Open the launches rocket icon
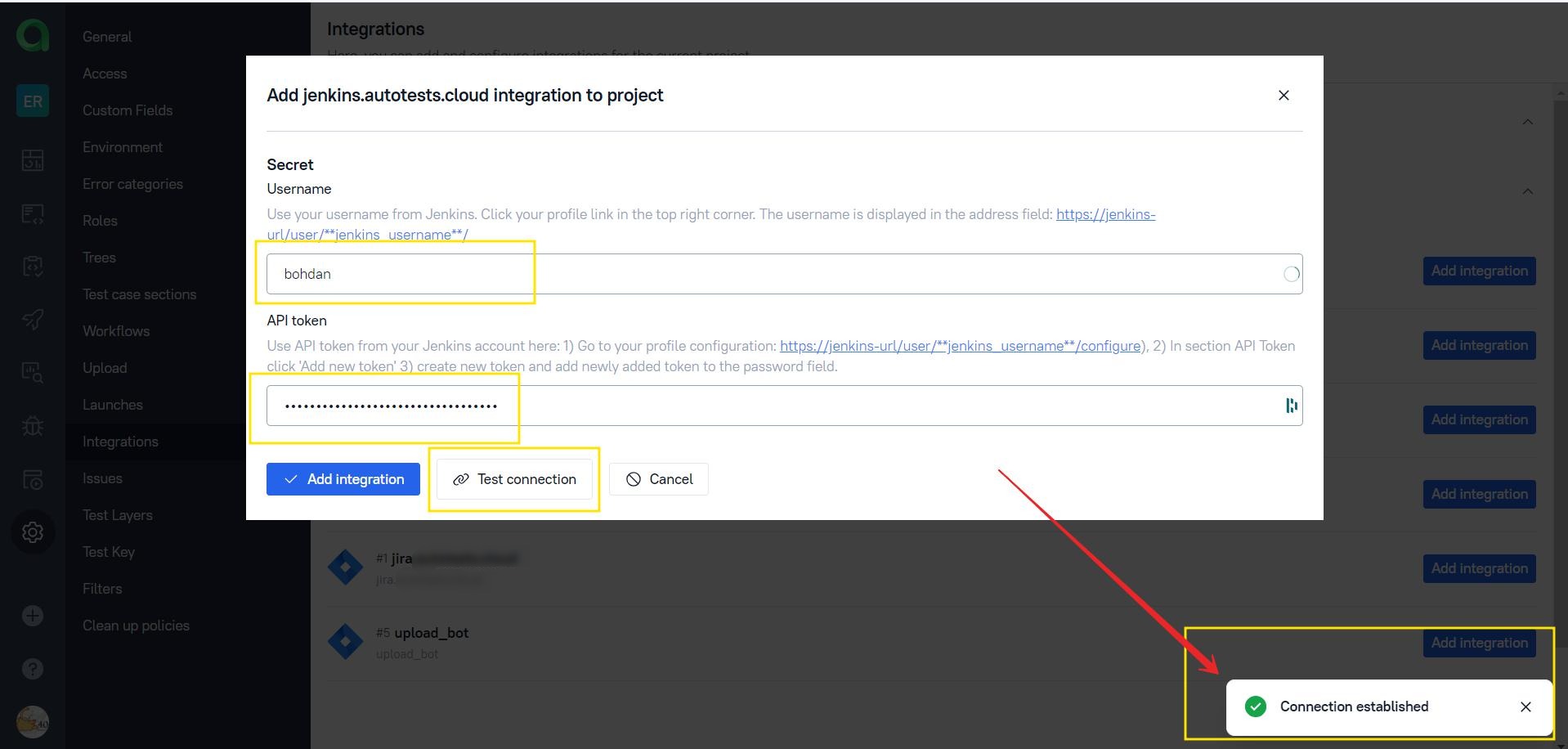 (x=33, y=320)
